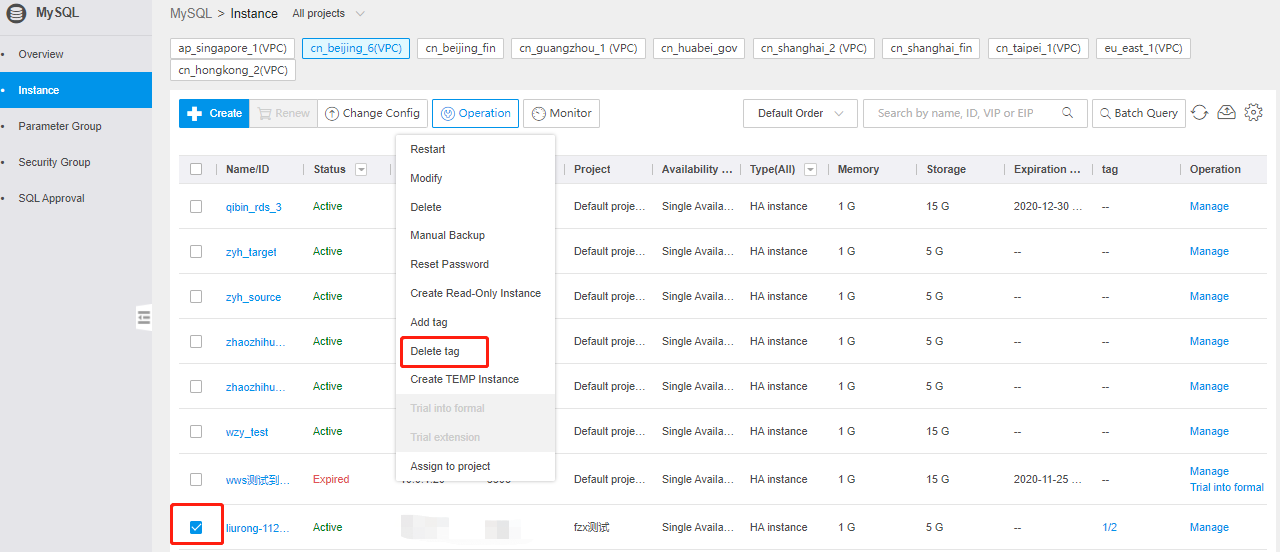Click the cloud download export icon

[x=1226, y=113]
